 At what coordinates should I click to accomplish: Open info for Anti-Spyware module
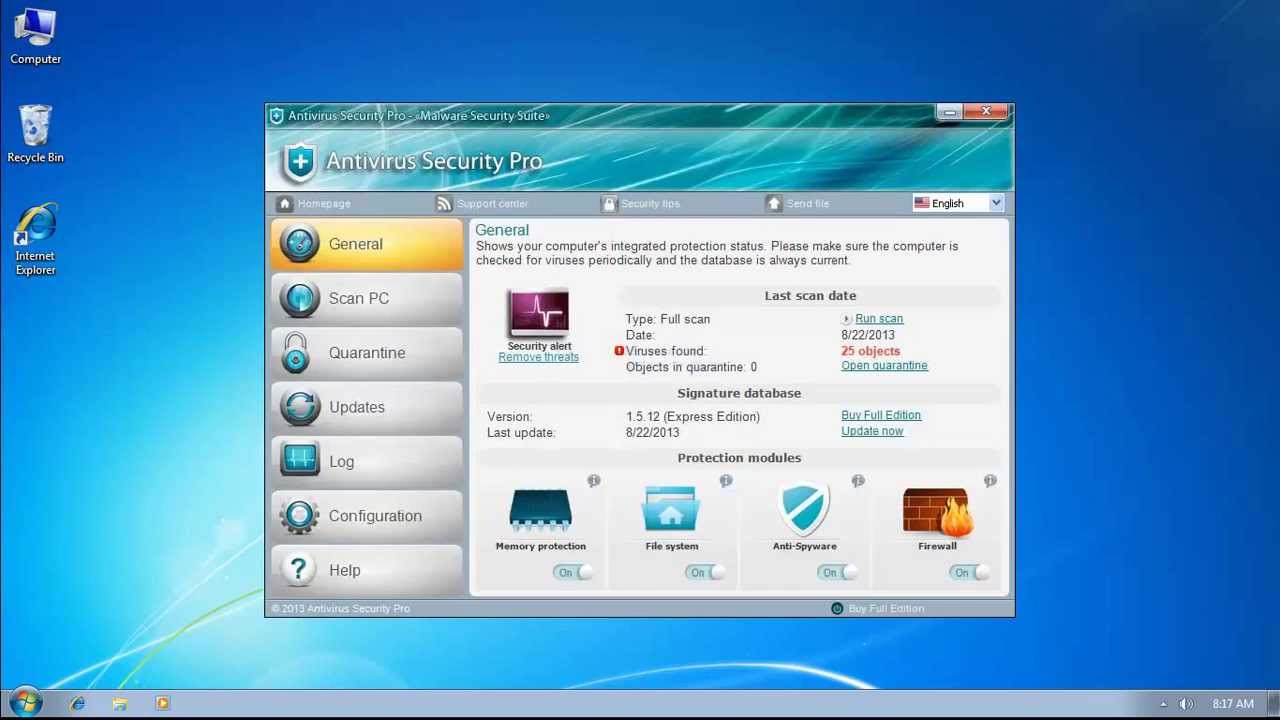point(858,481)
